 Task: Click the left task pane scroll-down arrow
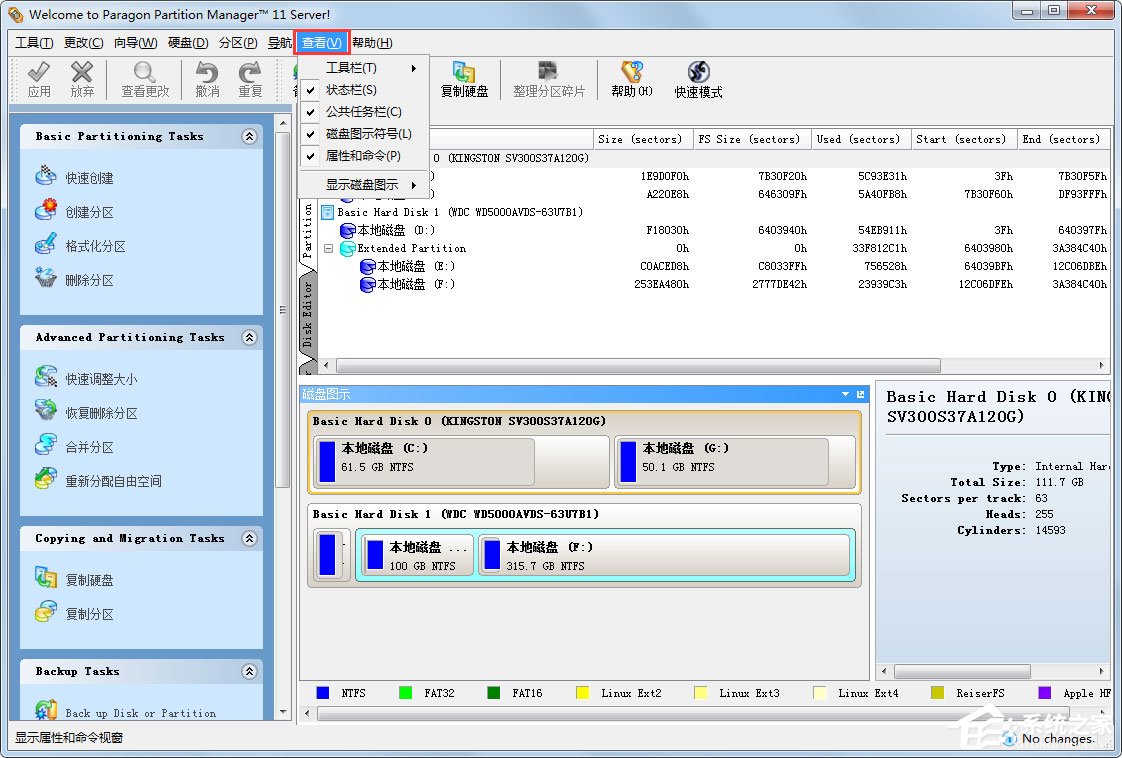[283, 711]
